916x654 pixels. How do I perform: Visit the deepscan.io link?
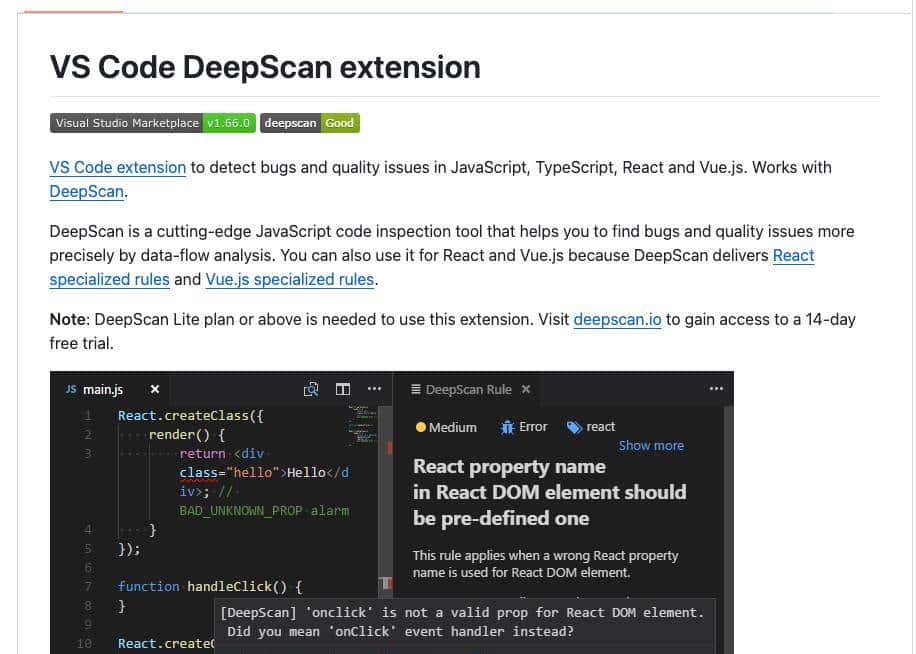pyautogui.click(x=617, y=319)
